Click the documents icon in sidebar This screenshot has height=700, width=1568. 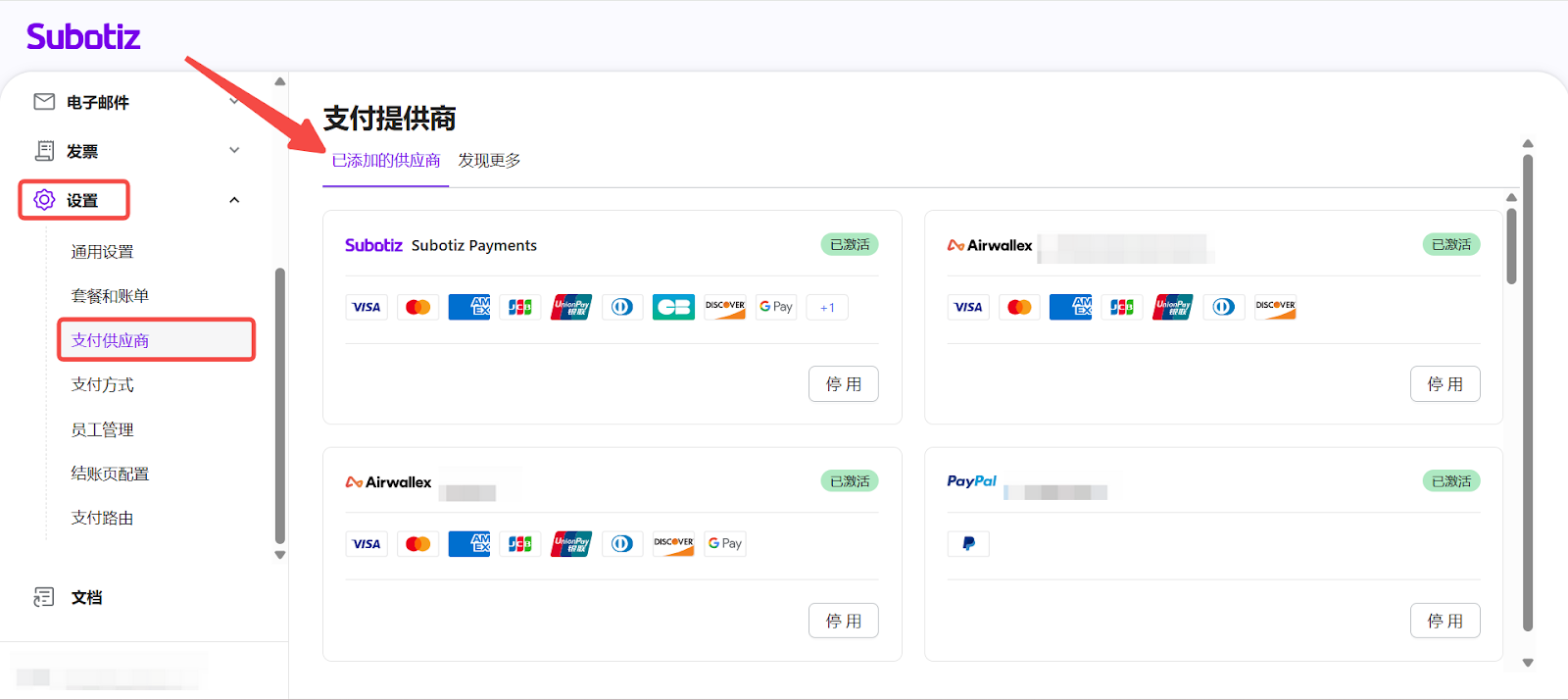point(44,597)
